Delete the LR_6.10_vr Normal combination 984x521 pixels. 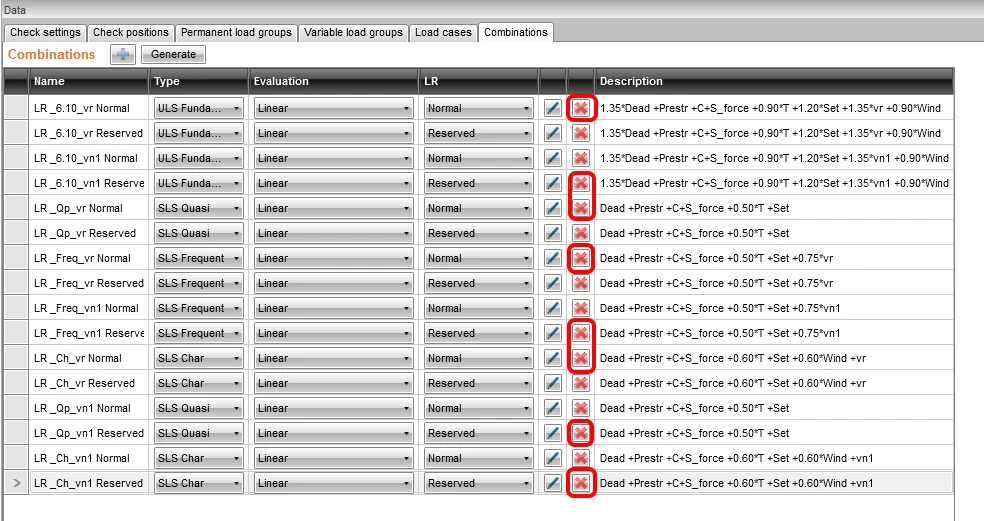tap(580, 108)
